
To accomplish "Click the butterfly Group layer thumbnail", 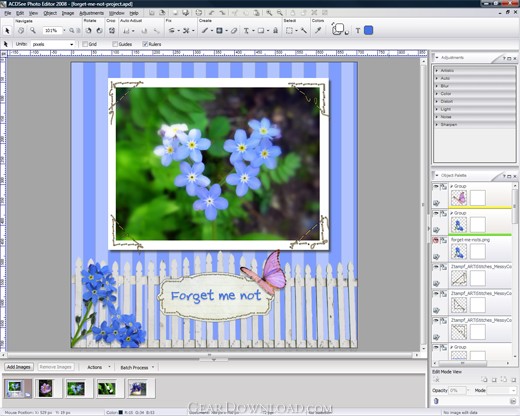I will pos(459,198).
